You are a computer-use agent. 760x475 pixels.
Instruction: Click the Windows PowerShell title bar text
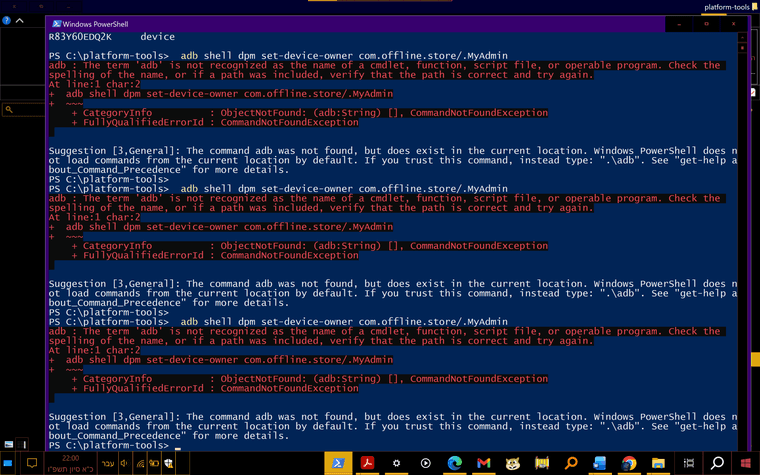pyautogui.click(x=95, y=24)
